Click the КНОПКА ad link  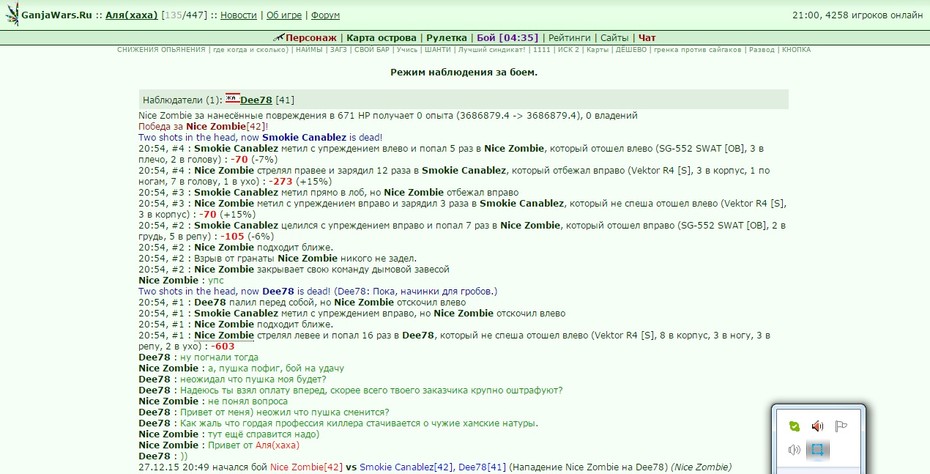[796, 50]
